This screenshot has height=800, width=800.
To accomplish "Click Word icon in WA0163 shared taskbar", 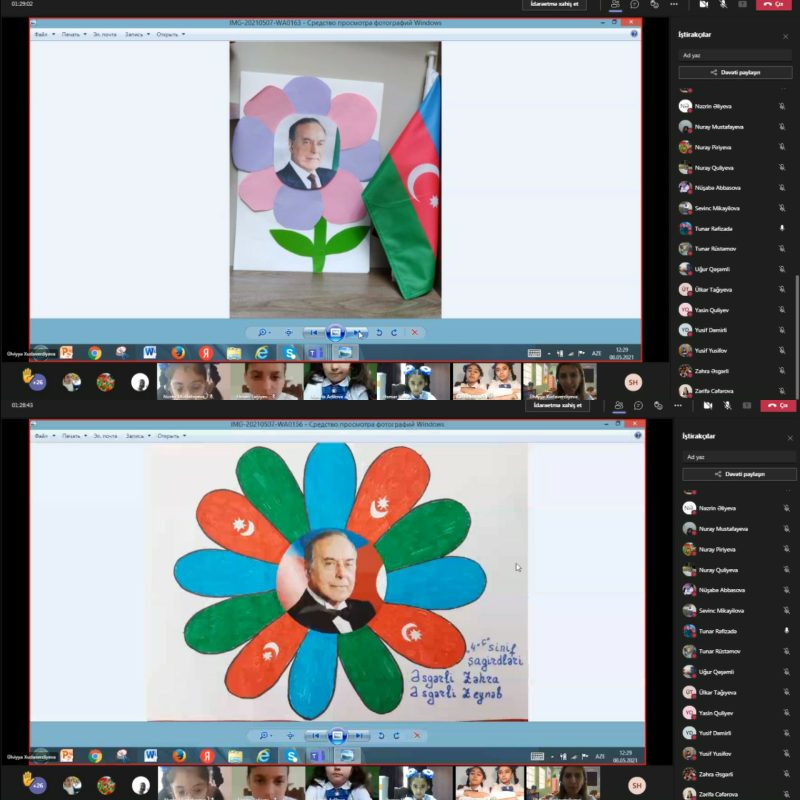I will [x=149, y=353].
